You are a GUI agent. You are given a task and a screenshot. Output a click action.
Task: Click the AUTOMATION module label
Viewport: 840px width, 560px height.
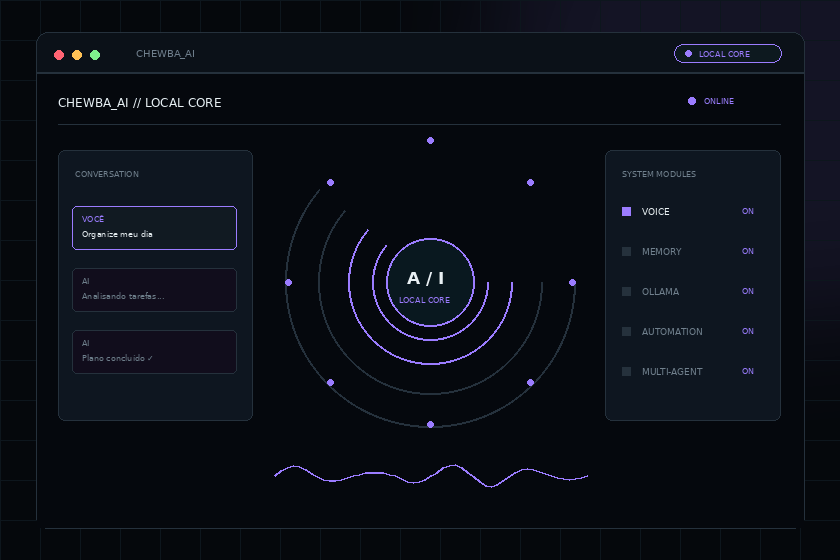click(x=672, y=332)
